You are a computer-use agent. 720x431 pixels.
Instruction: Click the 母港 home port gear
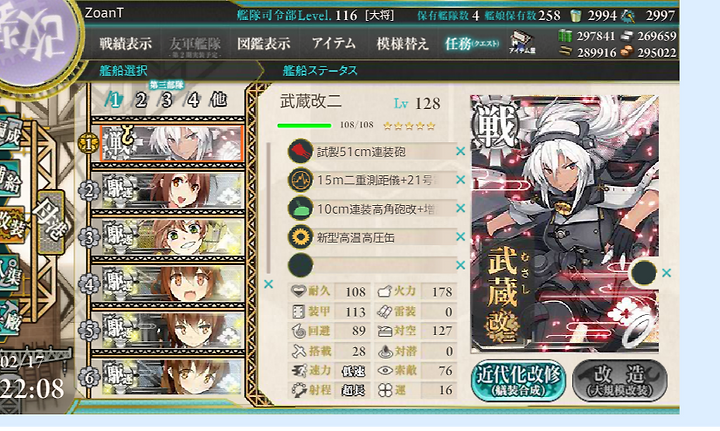point(50,222)
